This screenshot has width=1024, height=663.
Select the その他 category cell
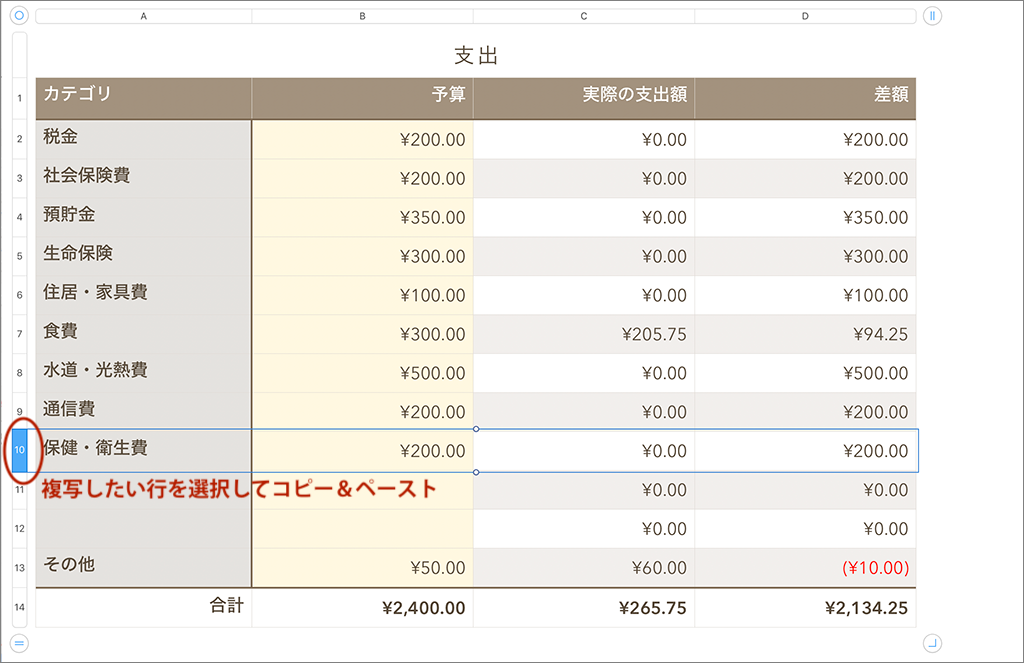tap(144, 568)
